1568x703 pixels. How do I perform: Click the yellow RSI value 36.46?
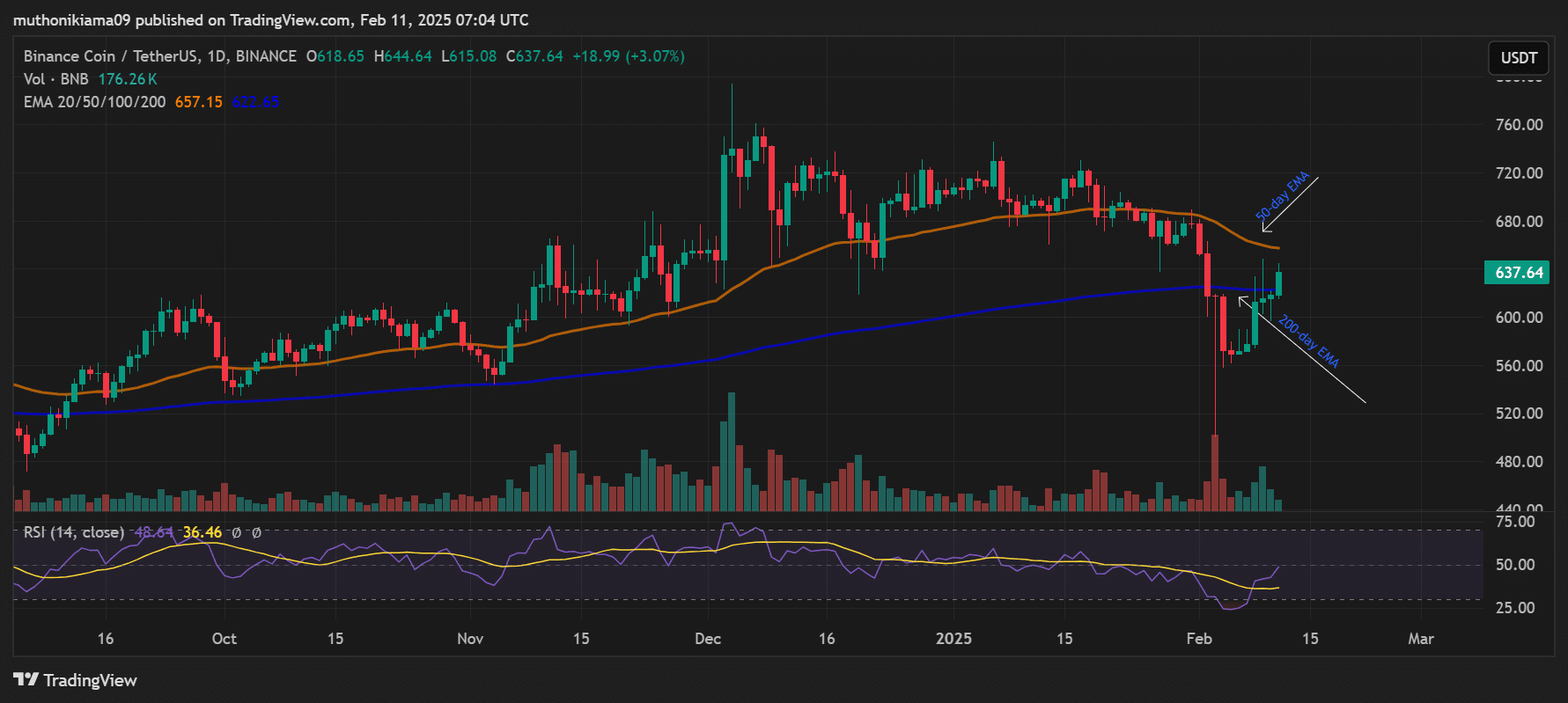(x=202, y=532)
